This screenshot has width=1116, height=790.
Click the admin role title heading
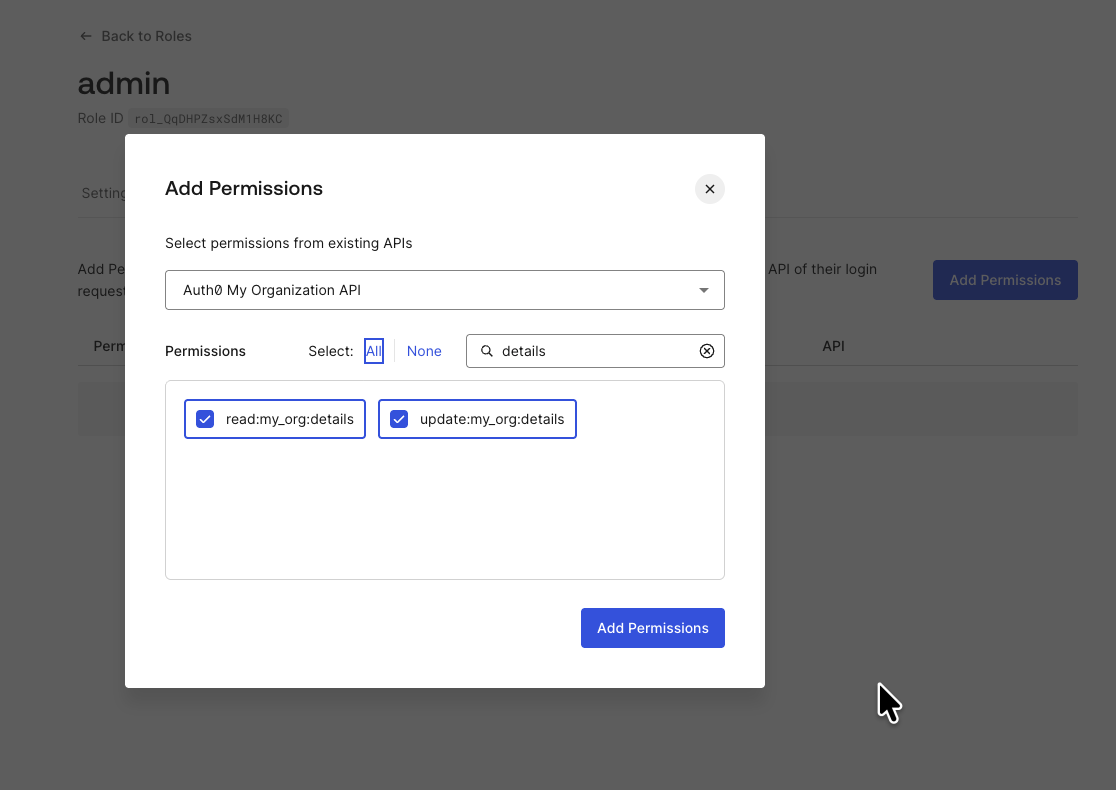click(x=123, y=84)
